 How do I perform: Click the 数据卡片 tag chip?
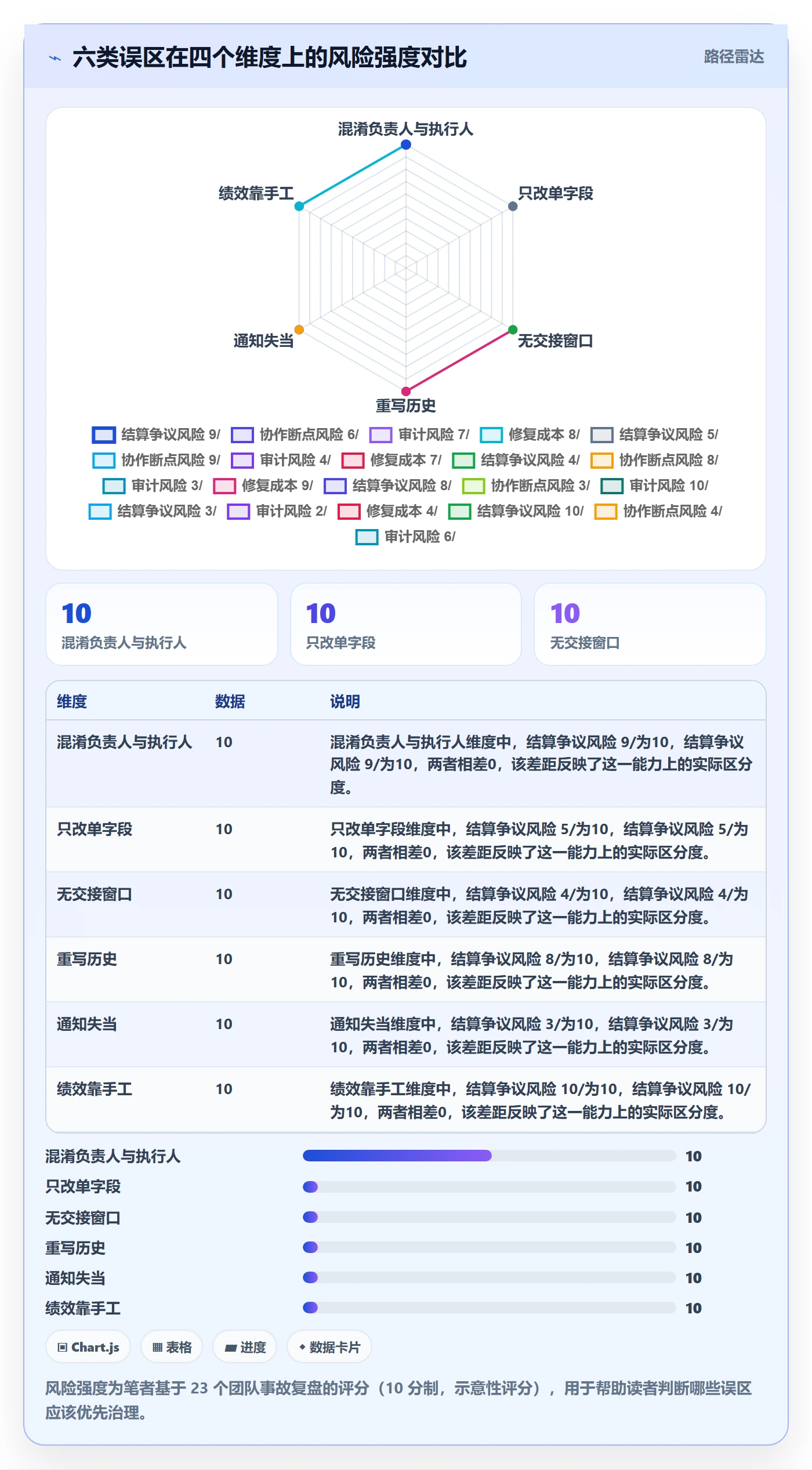pos(329,1347)
